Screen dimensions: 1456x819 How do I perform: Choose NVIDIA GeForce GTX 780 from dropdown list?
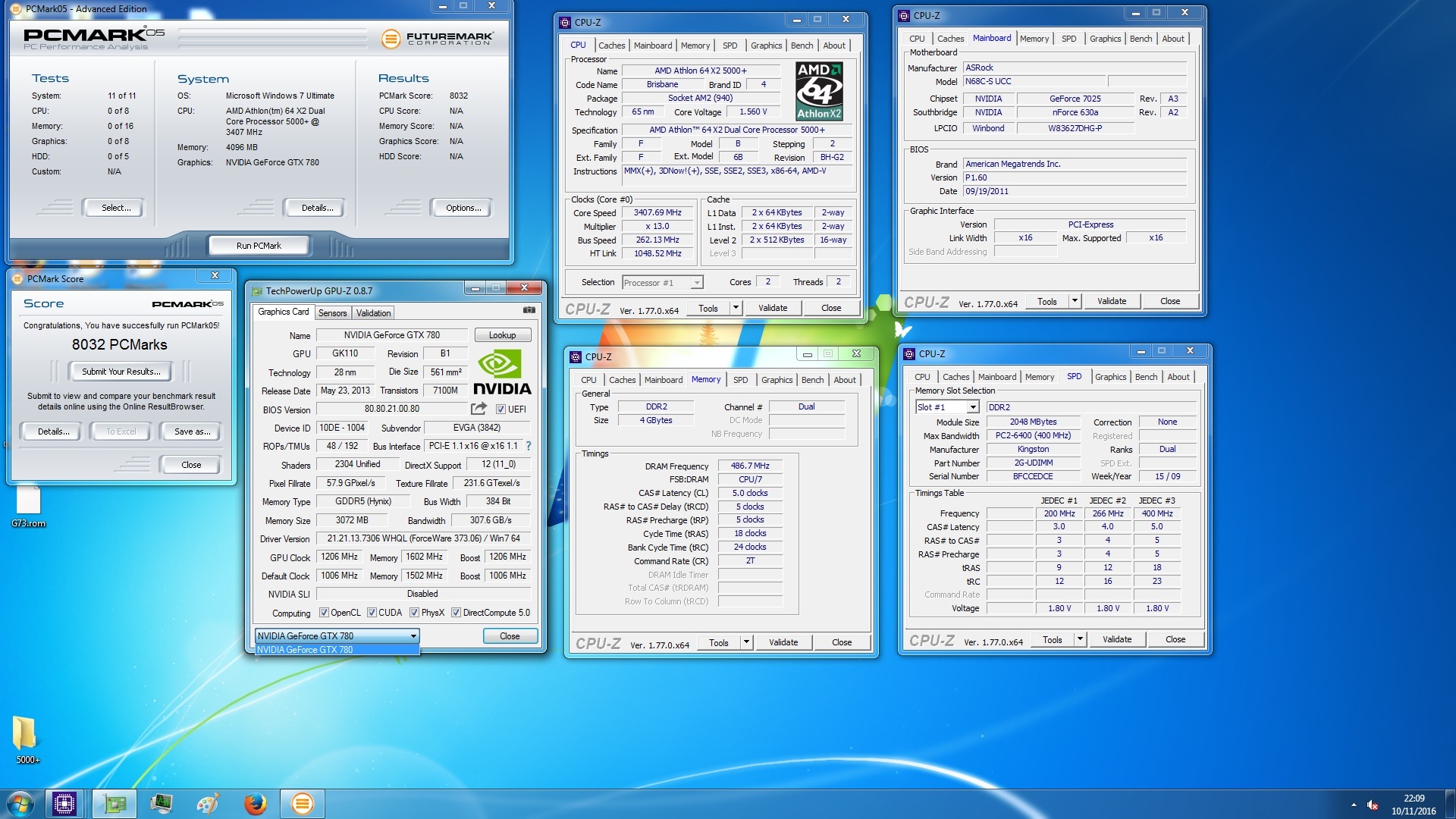[337, 650]
